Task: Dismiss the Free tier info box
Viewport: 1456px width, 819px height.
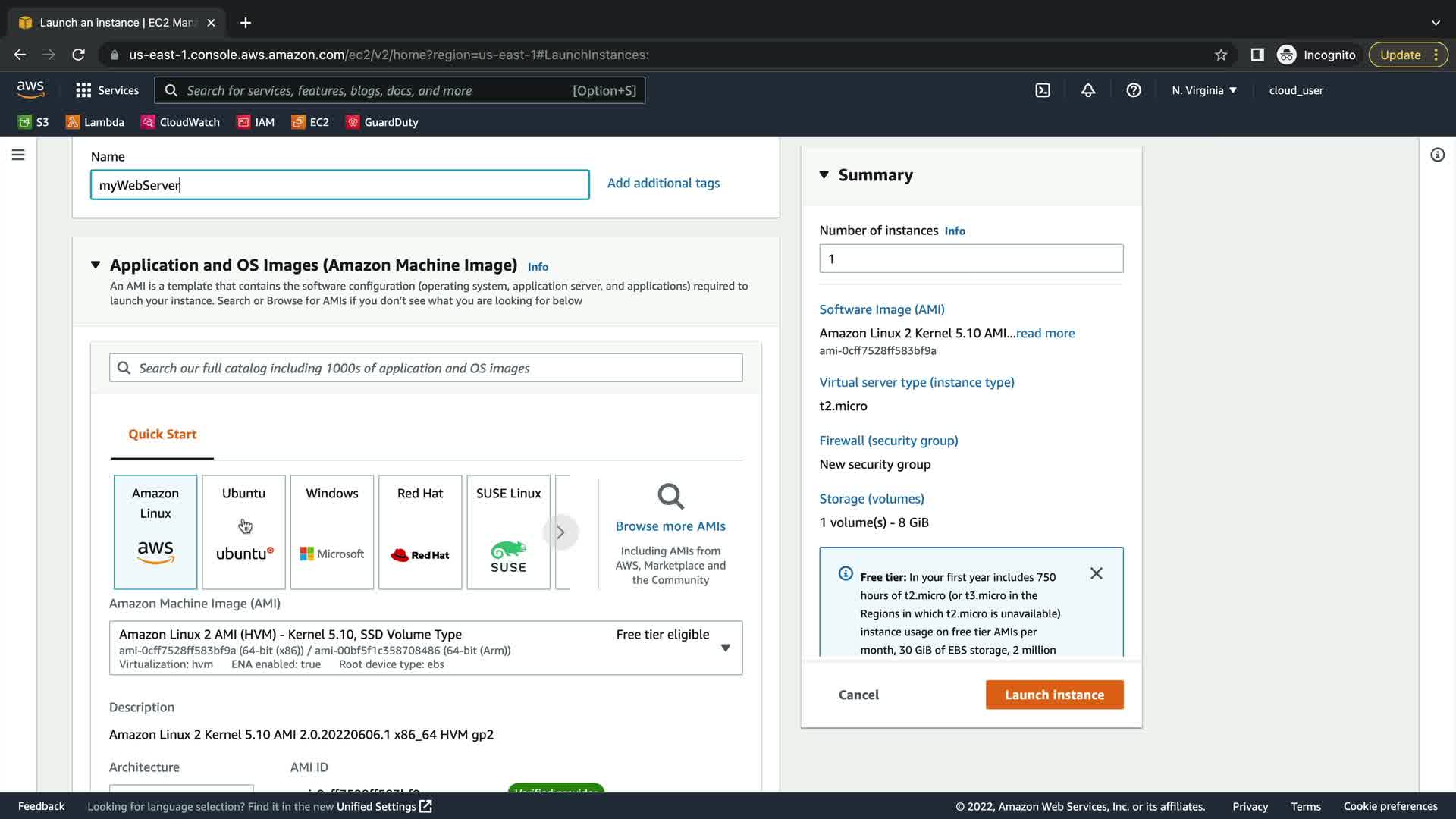Action: (x=1096, y=573)
